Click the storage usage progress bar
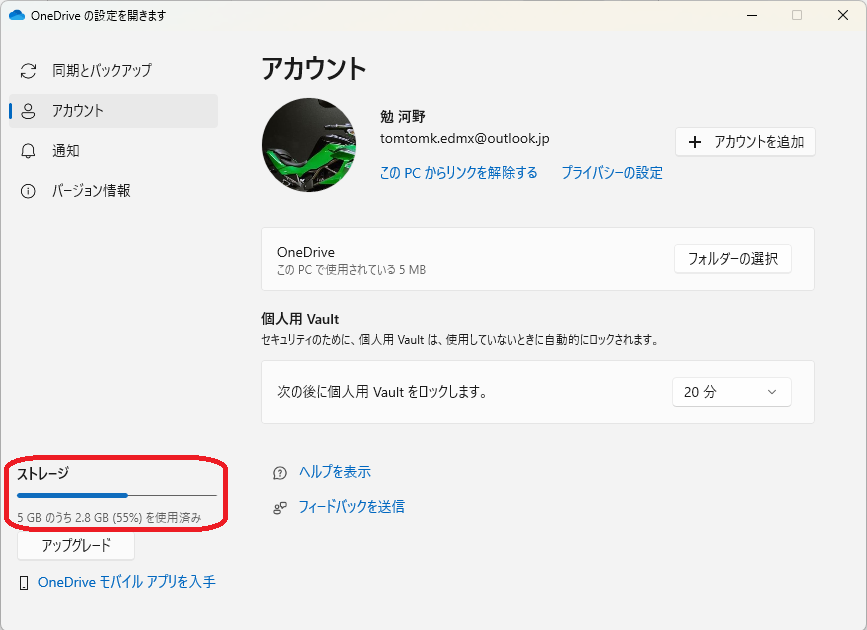 click(x=117, y=496)
